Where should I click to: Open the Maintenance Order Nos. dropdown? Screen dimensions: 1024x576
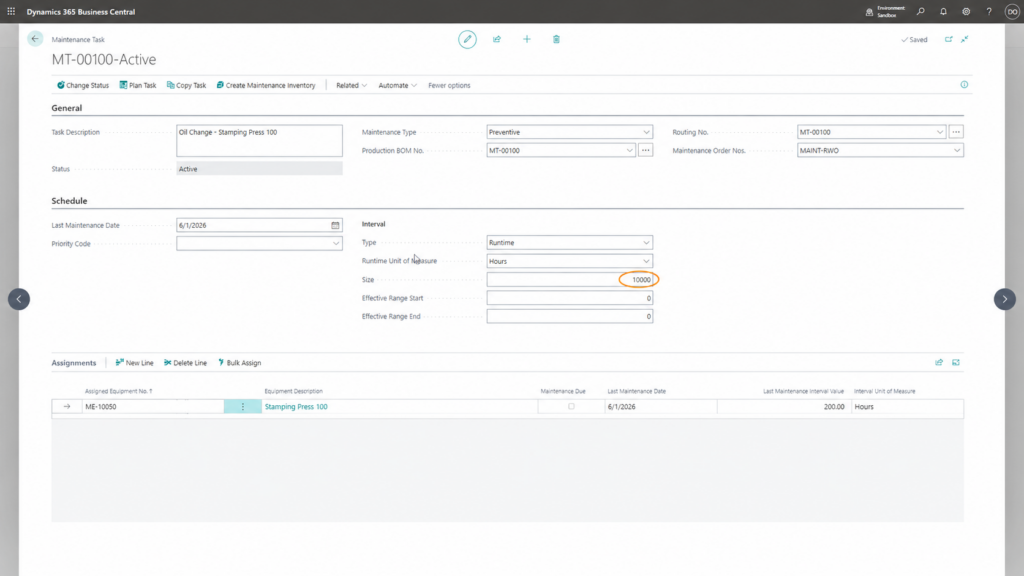click(957, 150)
